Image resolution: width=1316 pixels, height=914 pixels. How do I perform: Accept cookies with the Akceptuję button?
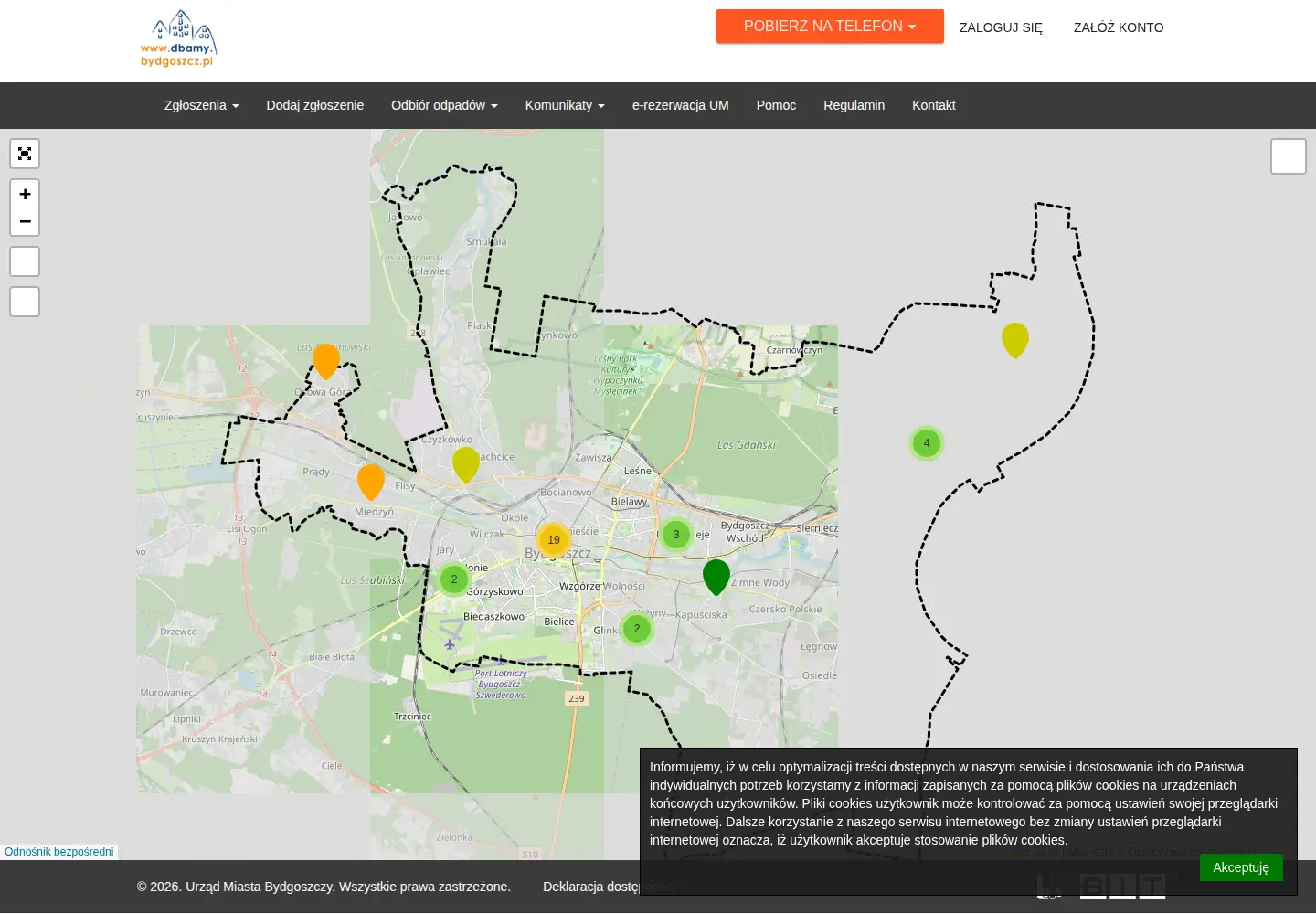coord(1241,867)
